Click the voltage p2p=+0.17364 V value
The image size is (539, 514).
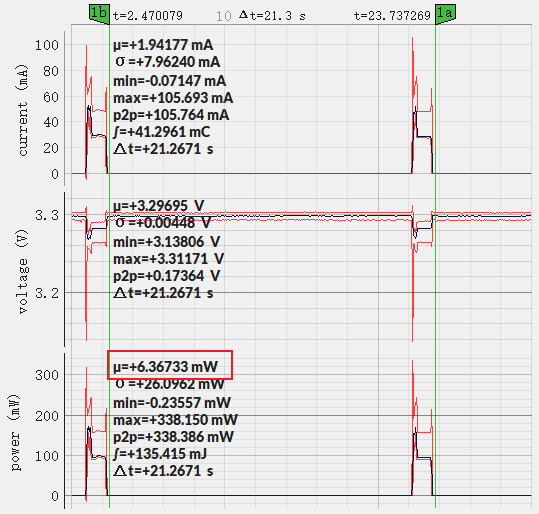pyautogui.click(x=167, y=276)
